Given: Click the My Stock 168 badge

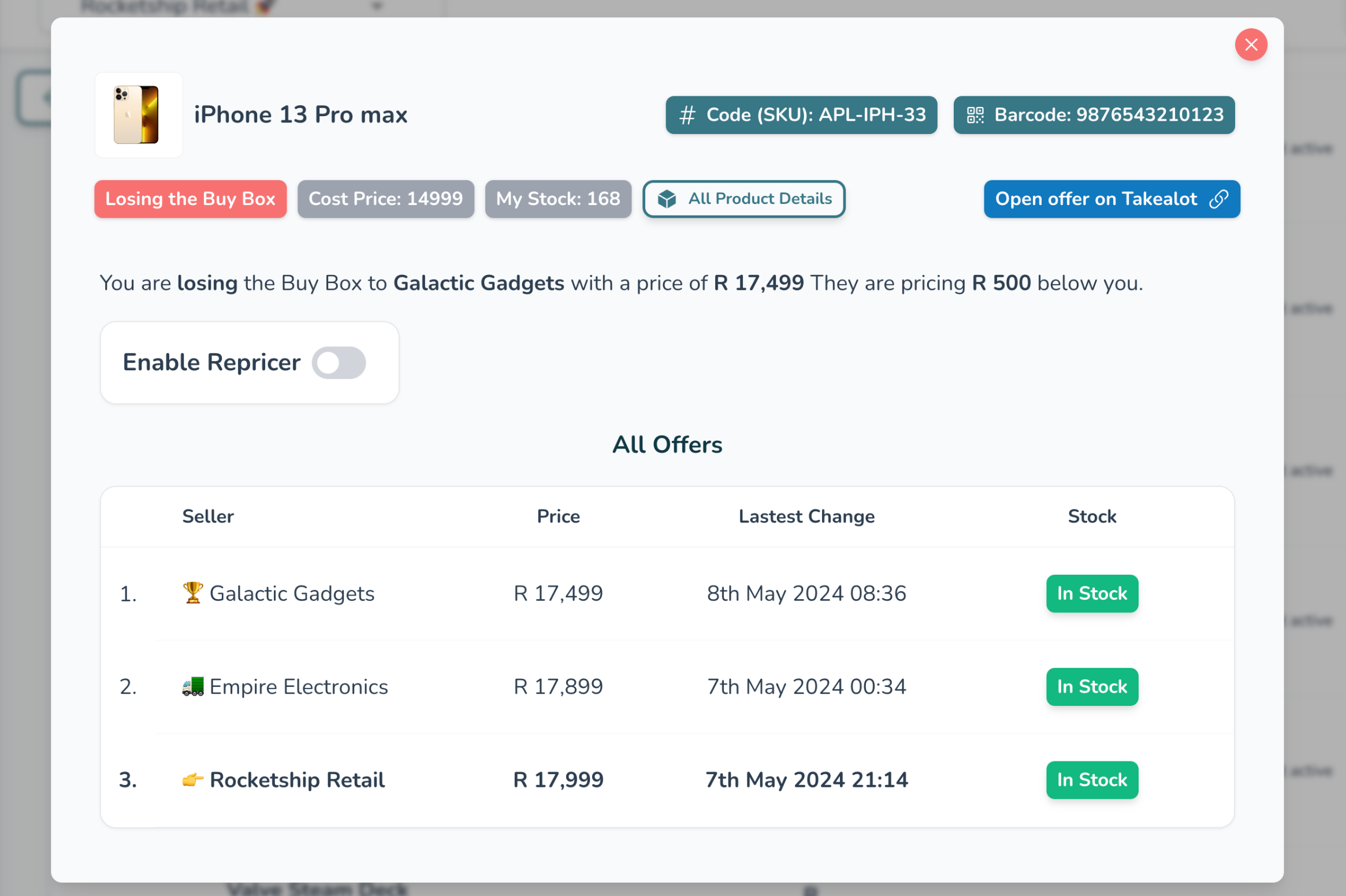Looking at the screenshot, I should 557,199.
